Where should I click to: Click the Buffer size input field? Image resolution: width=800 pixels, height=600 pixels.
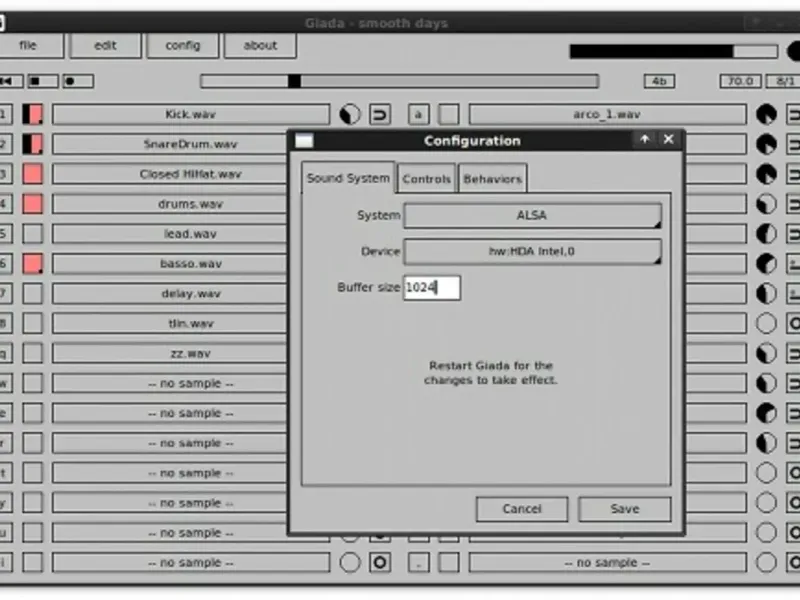pos(432,288)
